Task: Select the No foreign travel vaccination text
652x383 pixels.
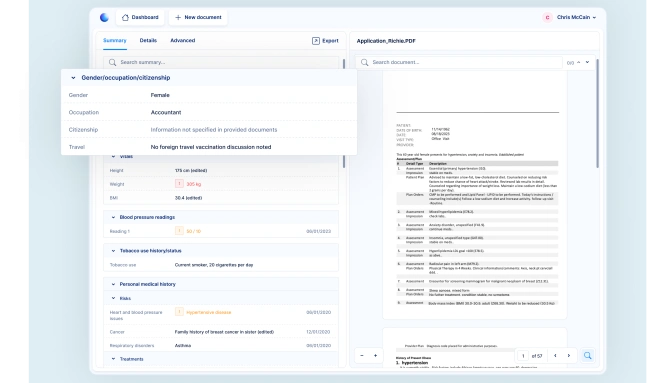Action: 211,147
